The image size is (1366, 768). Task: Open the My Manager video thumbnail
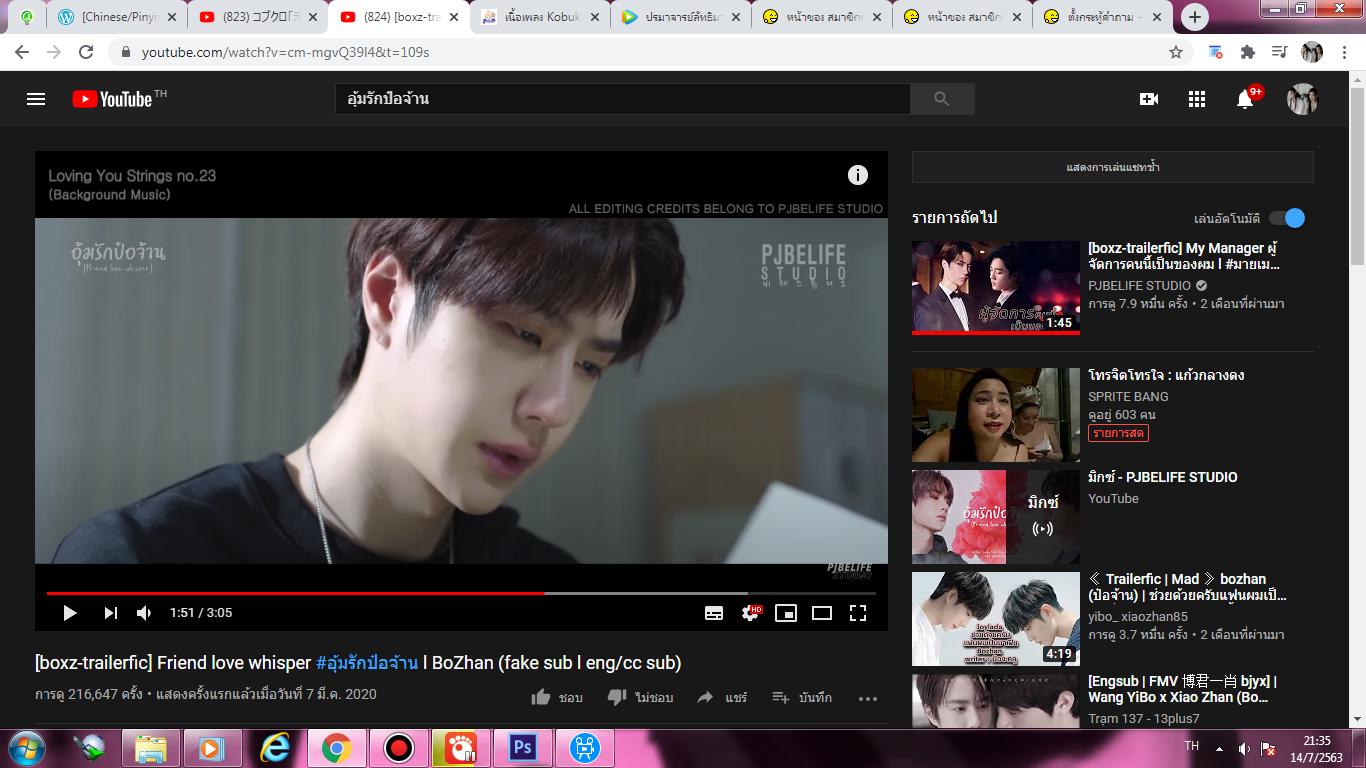[996, 288]
